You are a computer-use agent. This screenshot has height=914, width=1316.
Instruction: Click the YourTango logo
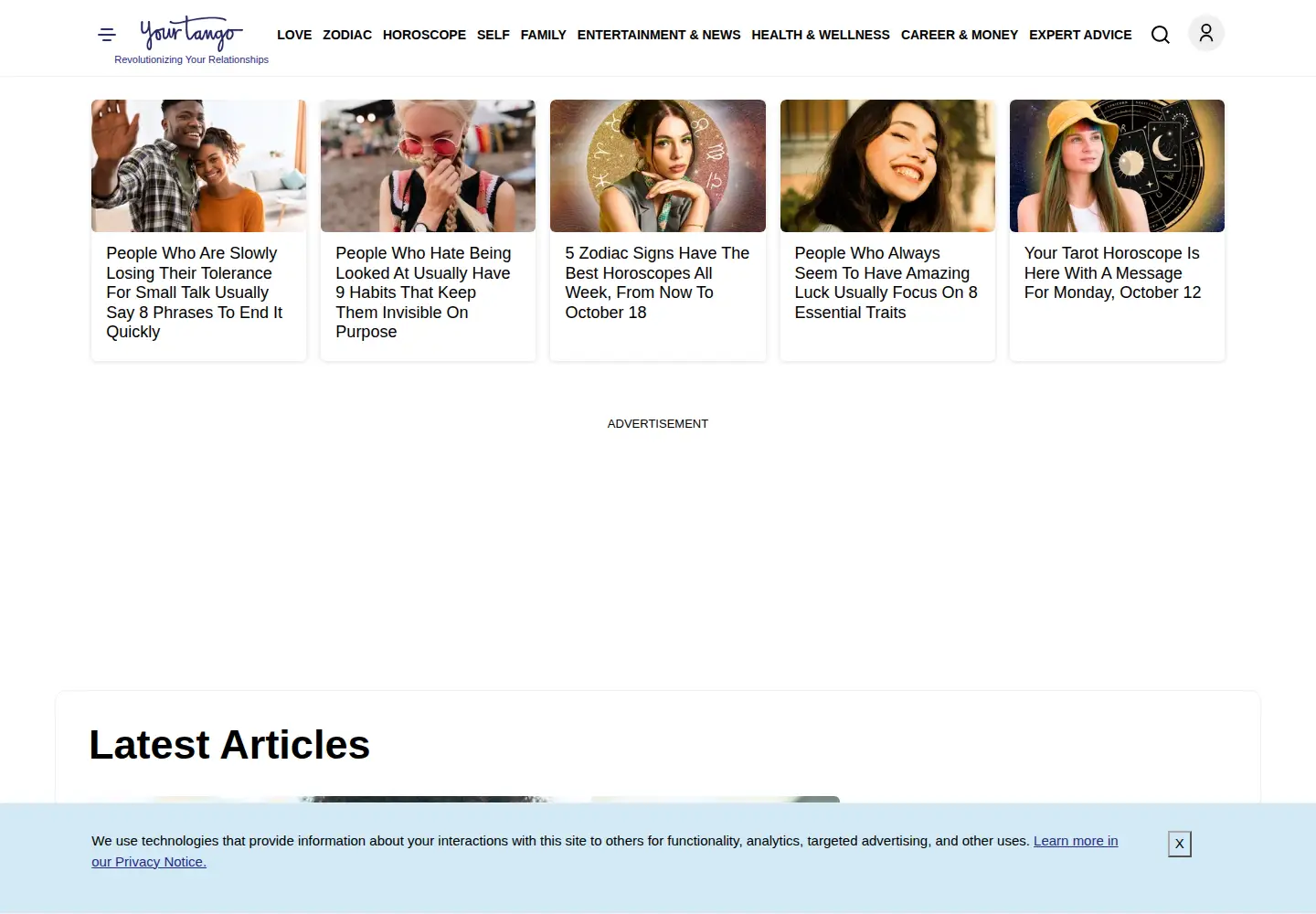[191, 34]
